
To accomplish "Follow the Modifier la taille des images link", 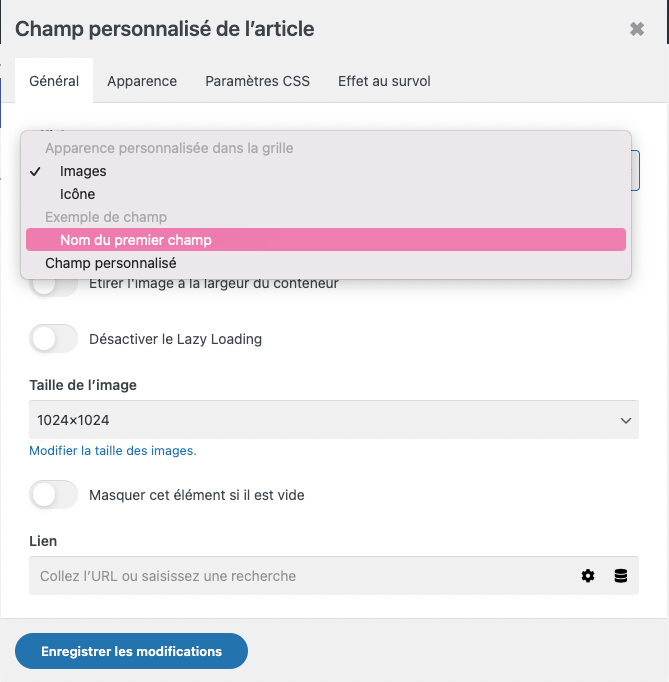I will (x=112, y=451).
